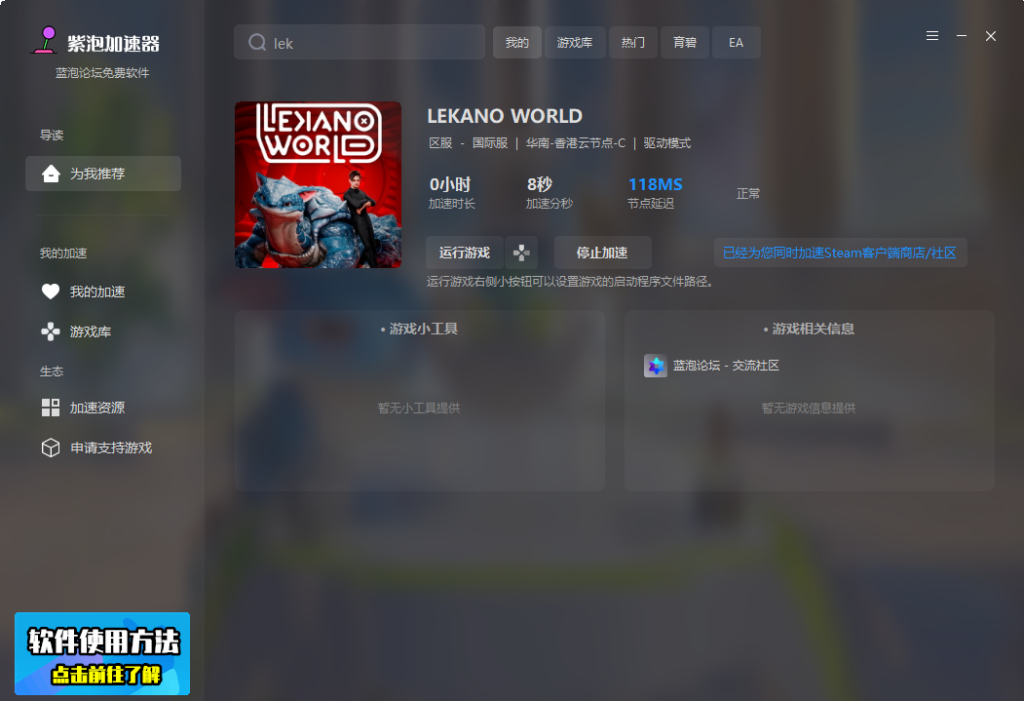Click the 蓝泡论坛 star community icon
Screen dimensions: 1024x701
[655, 366]
